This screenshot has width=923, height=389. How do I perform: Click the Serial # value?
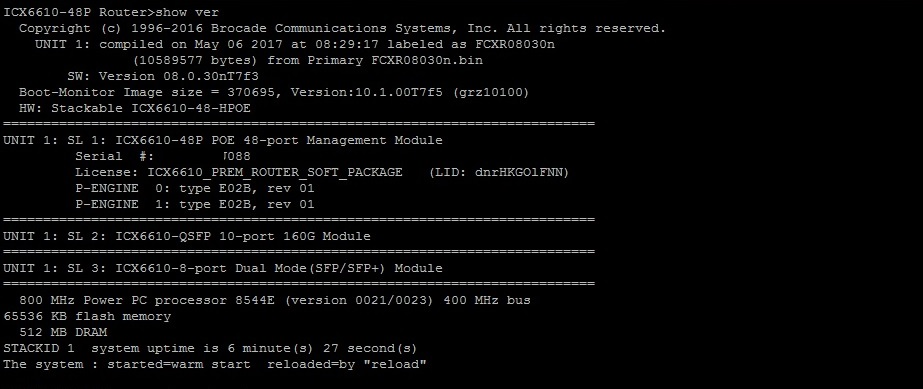pos(237,157)
